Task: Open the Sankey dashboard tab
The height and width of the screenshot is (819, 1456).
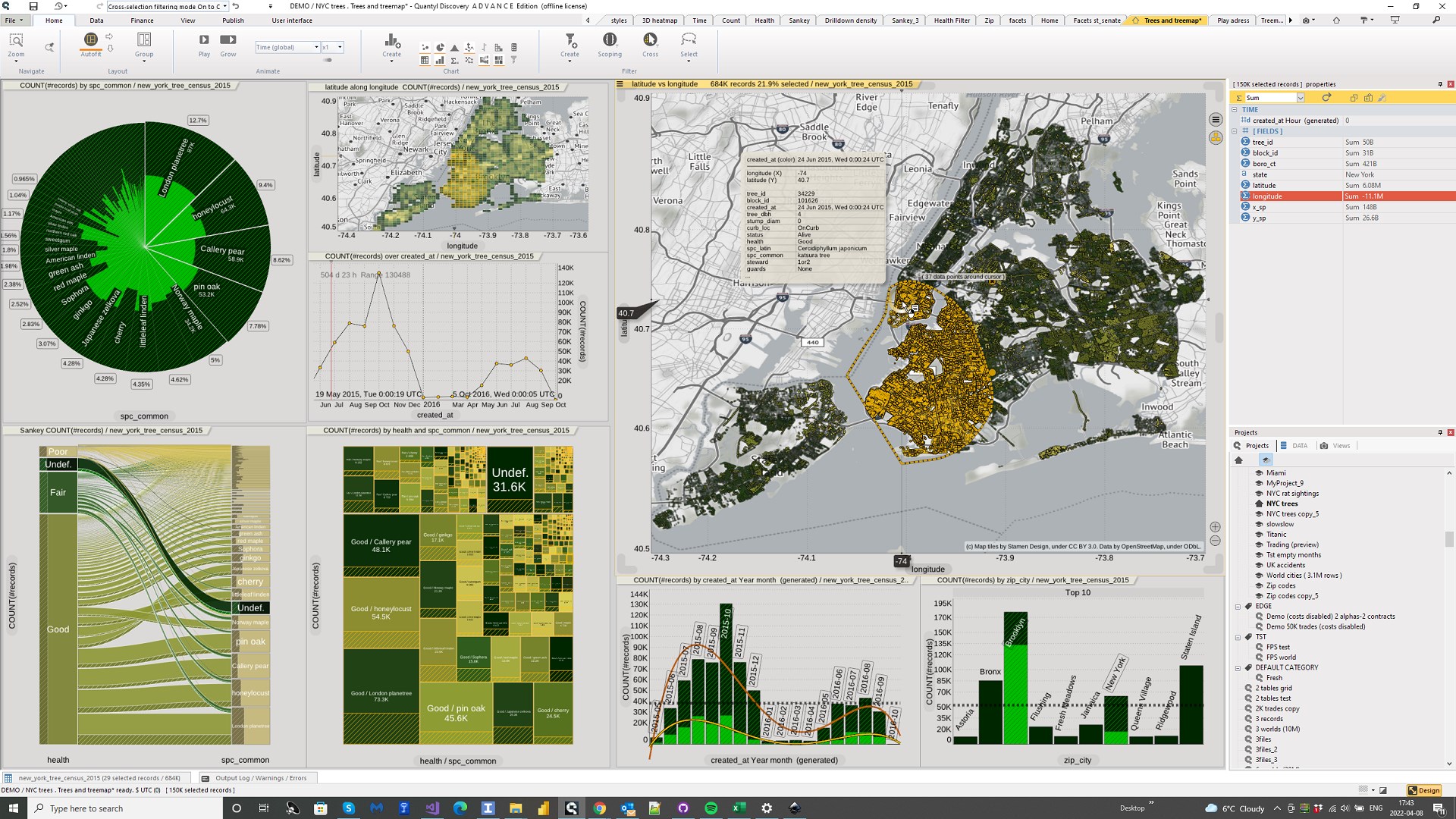Action: click(799, 20)
